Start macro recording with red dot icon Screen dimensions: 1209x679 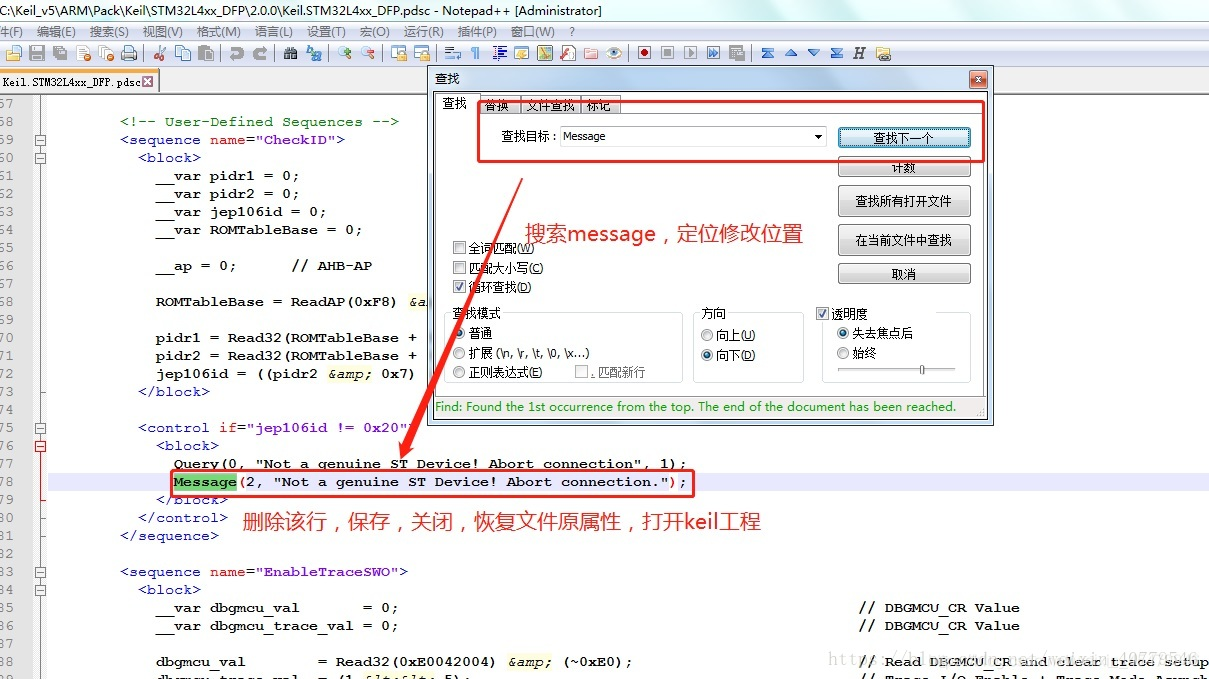645,52
